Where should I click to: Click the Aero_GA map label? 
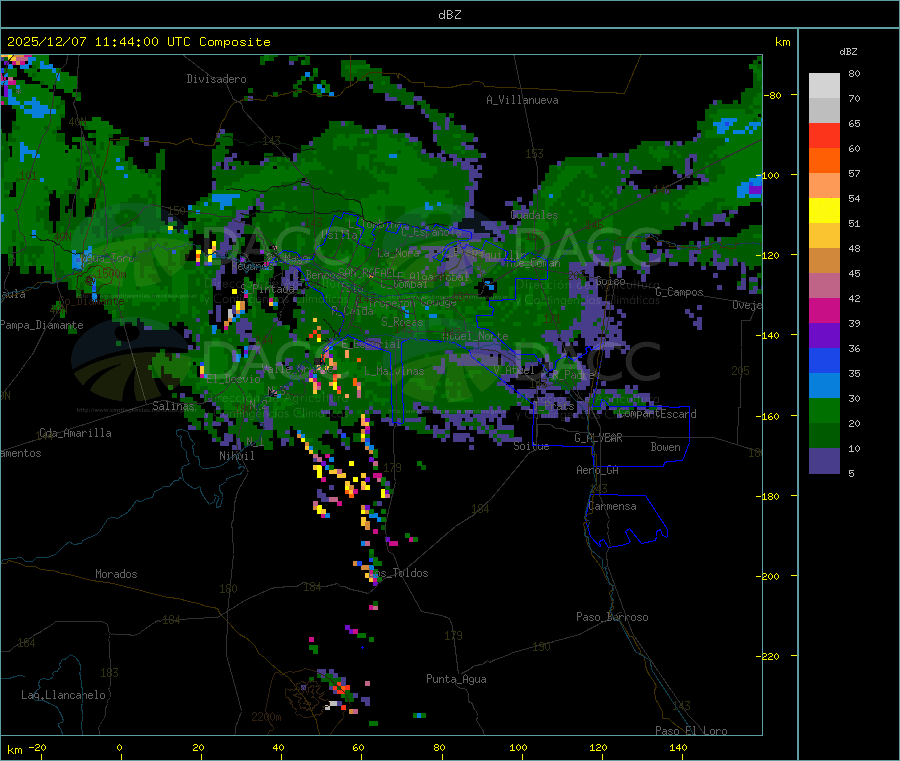[598, 470]
